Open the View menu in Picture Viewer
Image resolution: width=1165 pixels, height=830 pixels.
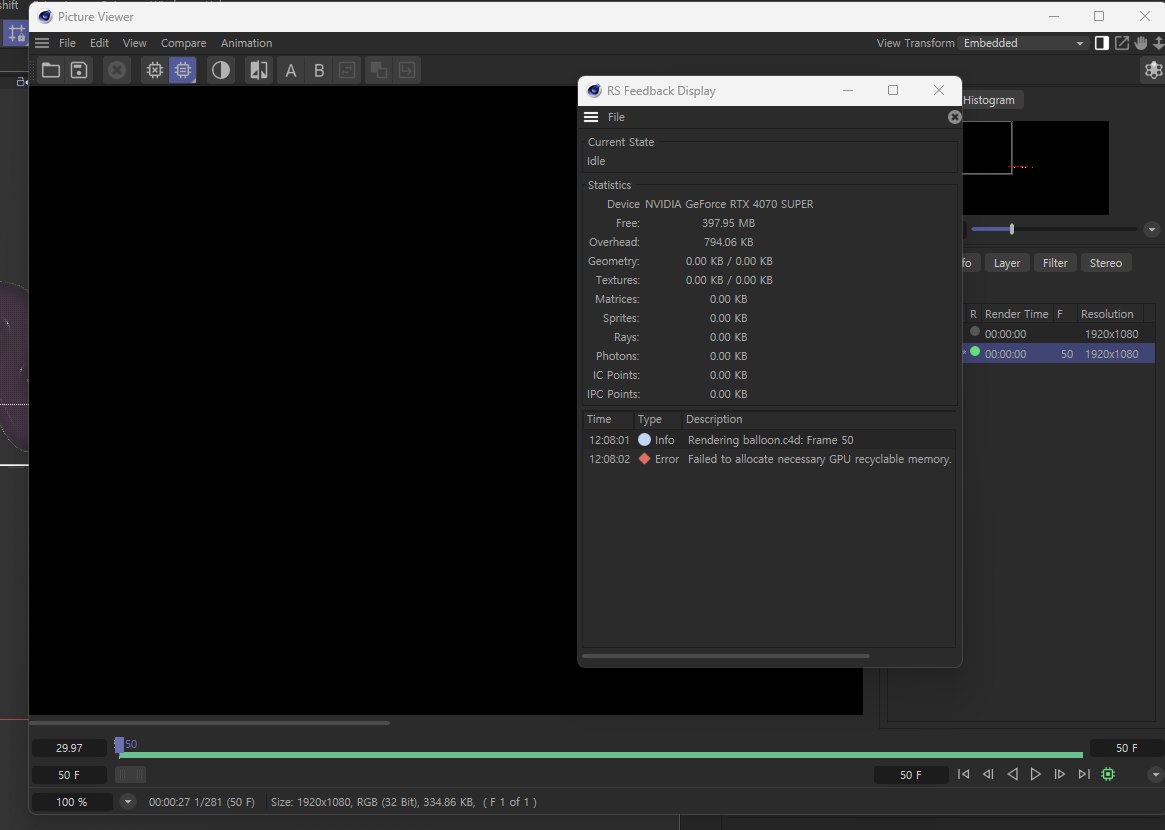[x=134, y=43]
